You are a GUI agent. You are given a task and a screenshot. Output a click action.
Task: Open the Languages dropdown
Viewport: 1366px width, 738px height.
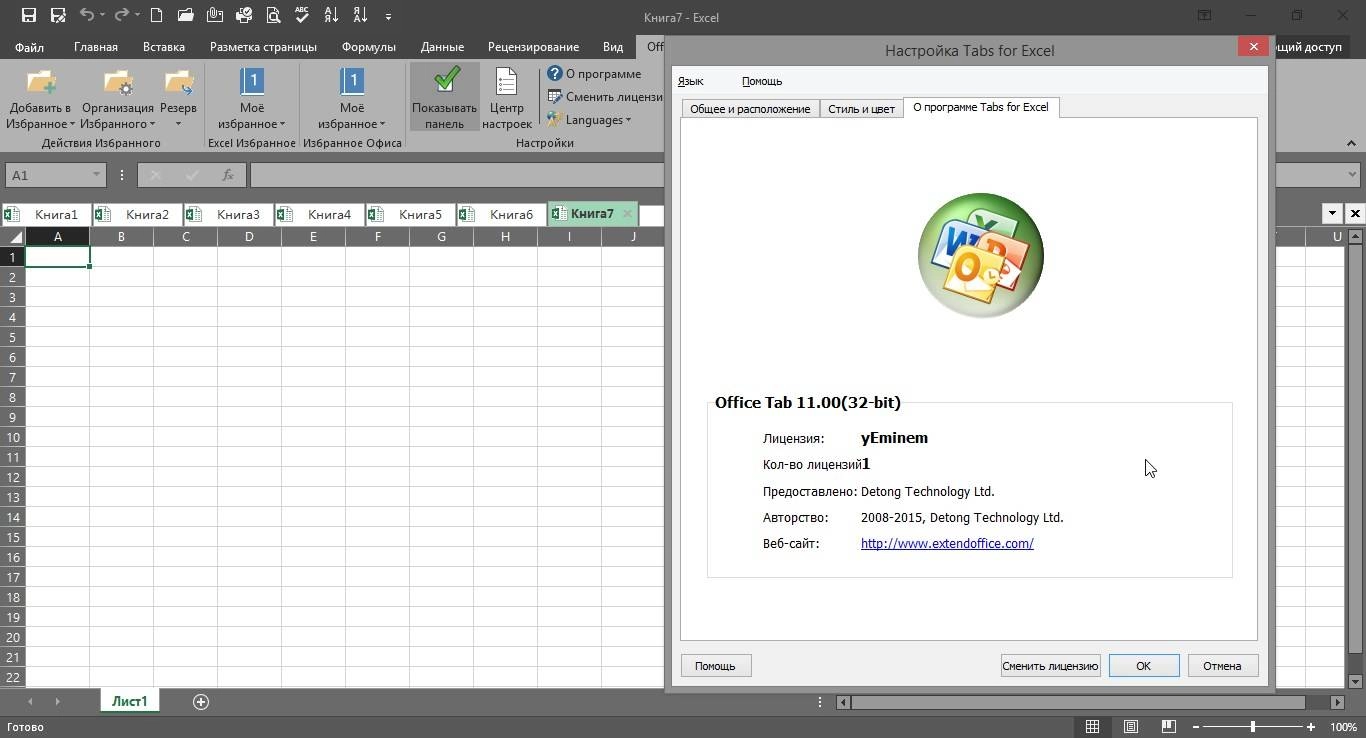click(589, 120)
